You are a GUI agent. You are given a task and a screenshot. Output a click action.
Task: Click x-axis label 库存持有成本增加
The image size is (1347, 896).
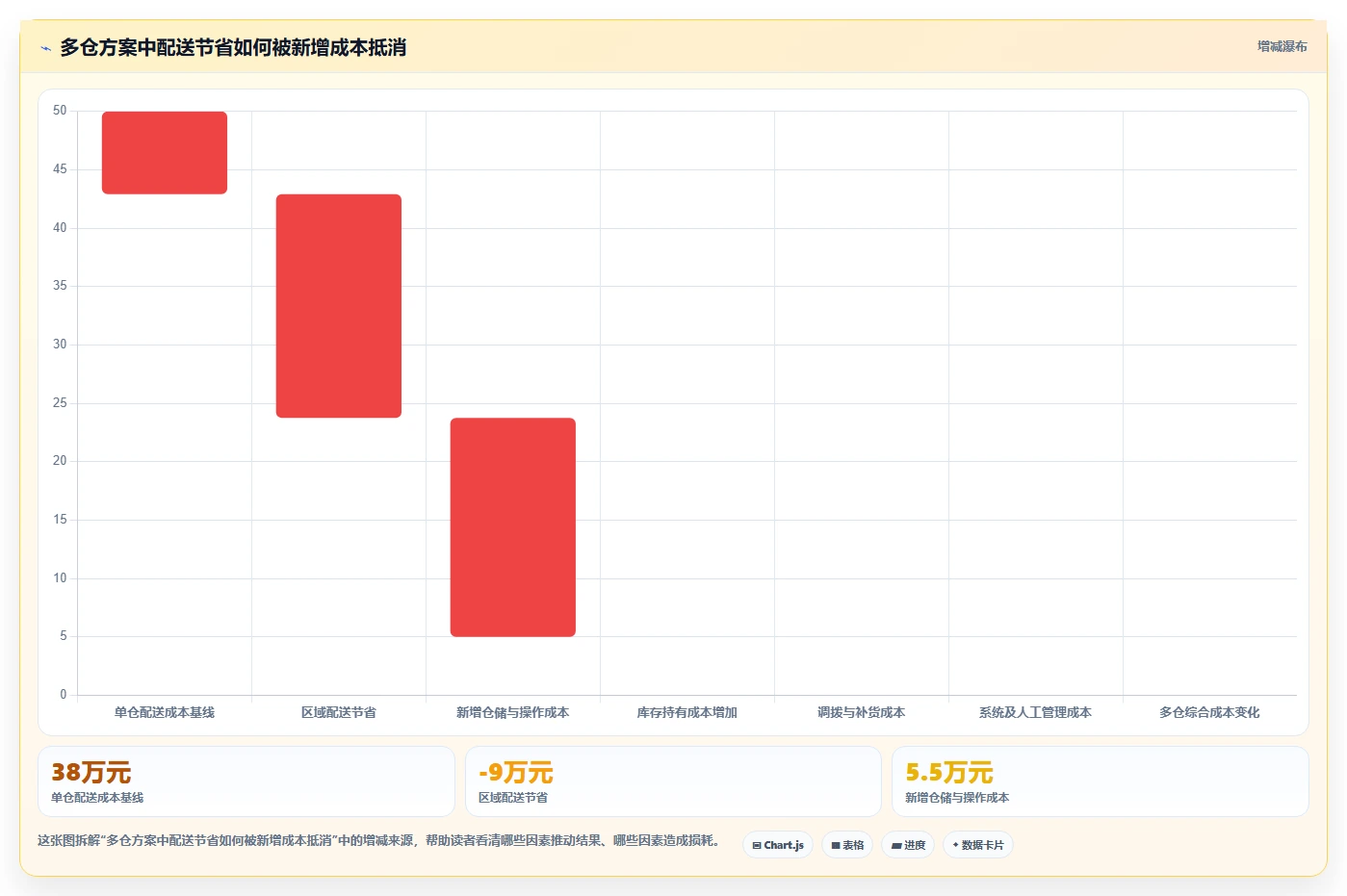(687, 712)
